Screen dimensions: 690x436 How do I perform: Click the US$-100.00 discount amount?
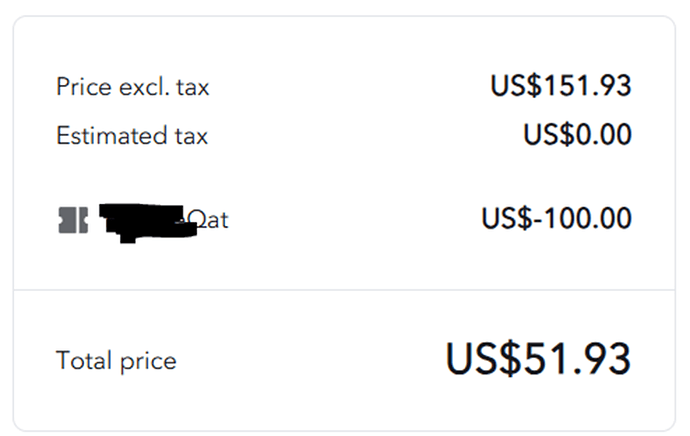point(556,218)
